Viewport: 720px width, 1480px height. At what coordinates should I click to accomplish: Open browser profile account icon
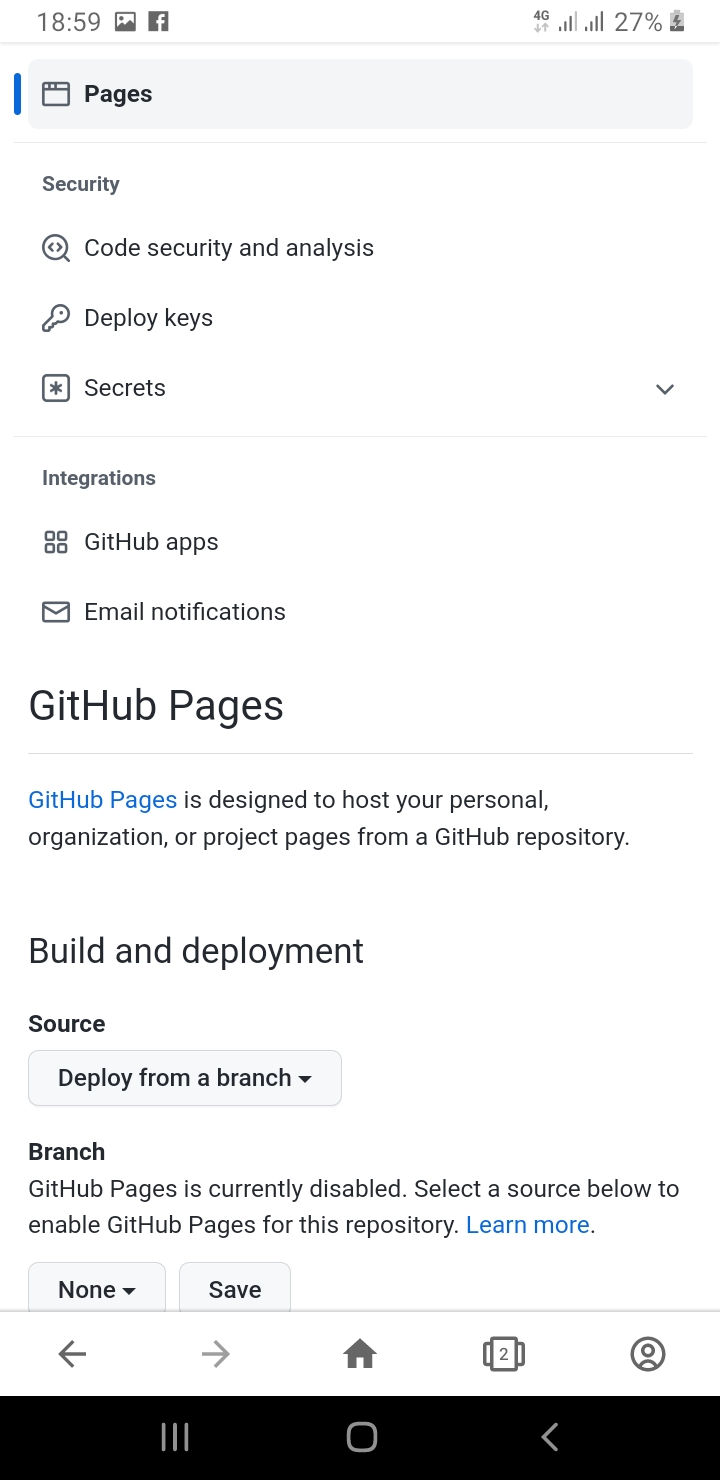click(648, 1354)
